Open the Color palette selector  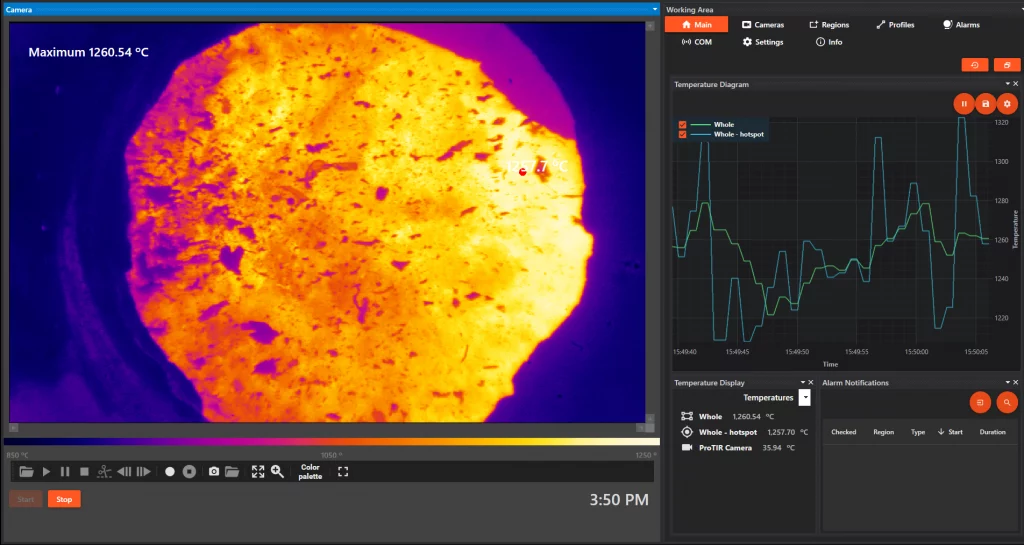310,471
